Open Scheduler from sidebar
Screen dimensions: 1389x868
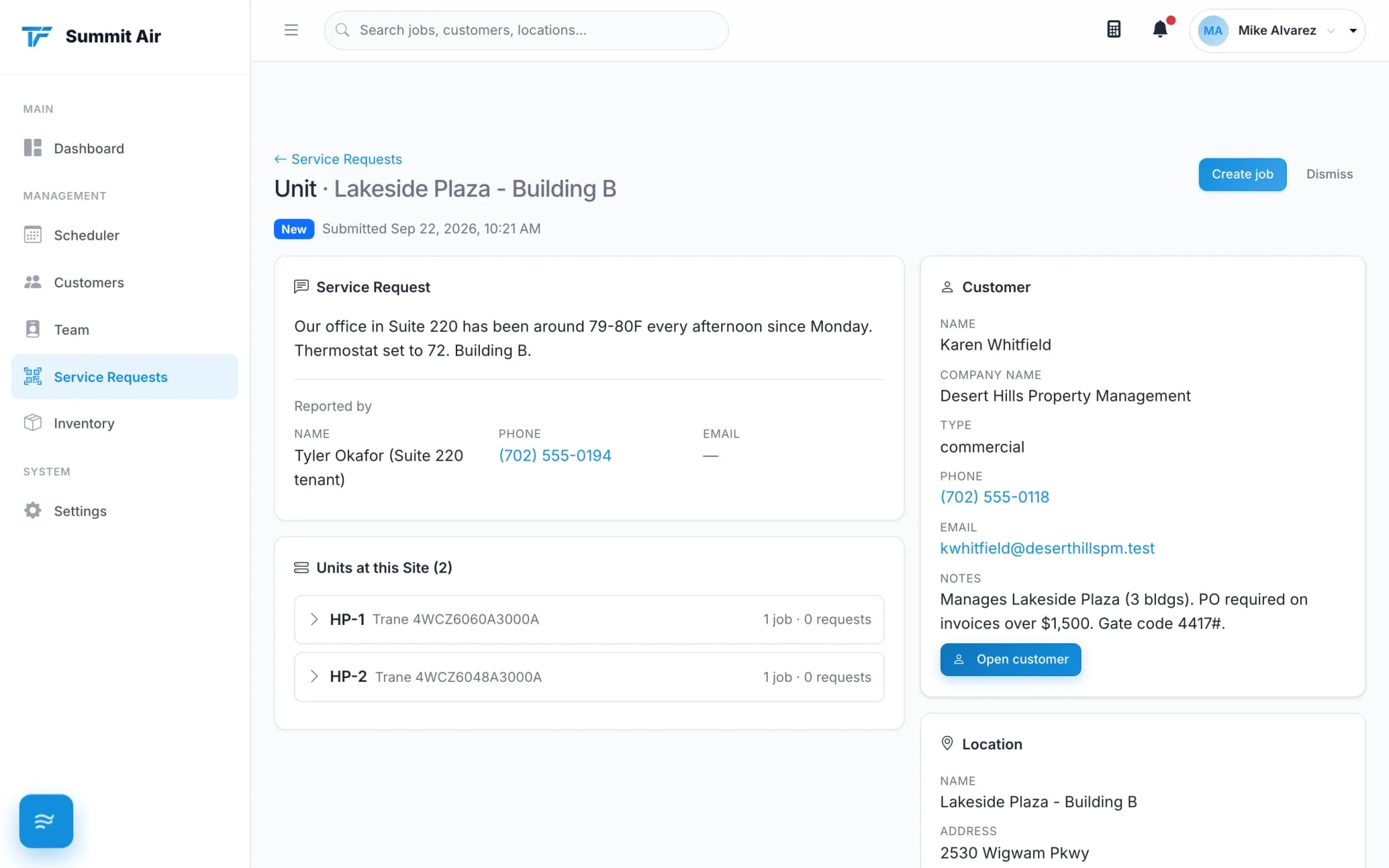click(124, 235)
